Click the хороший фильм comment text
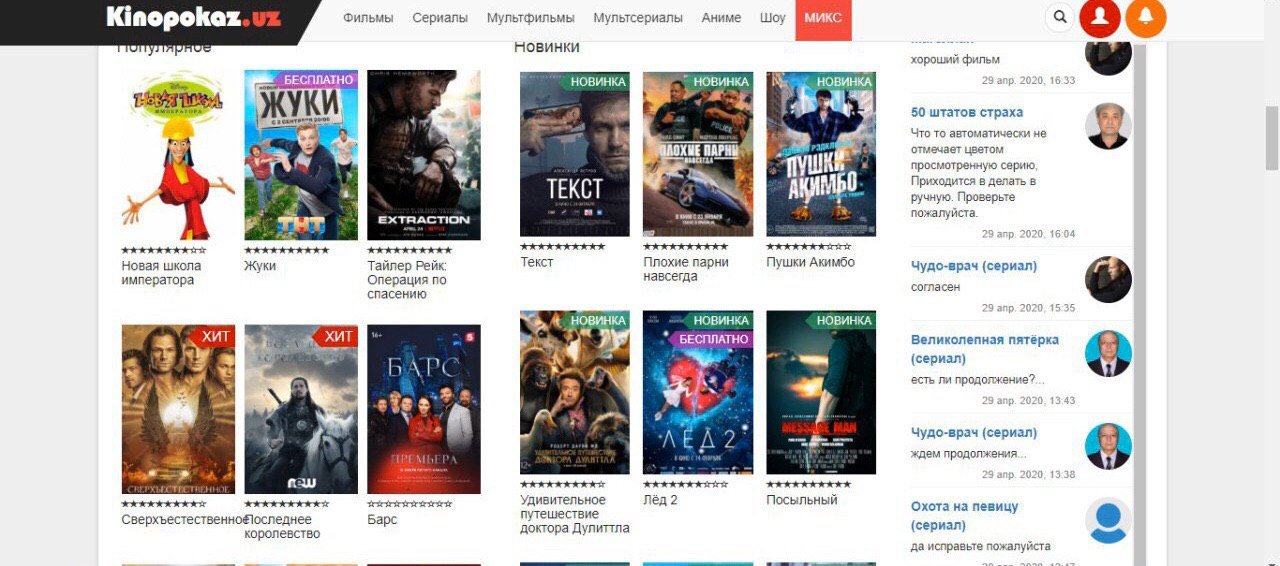 [x=955, y=59]
